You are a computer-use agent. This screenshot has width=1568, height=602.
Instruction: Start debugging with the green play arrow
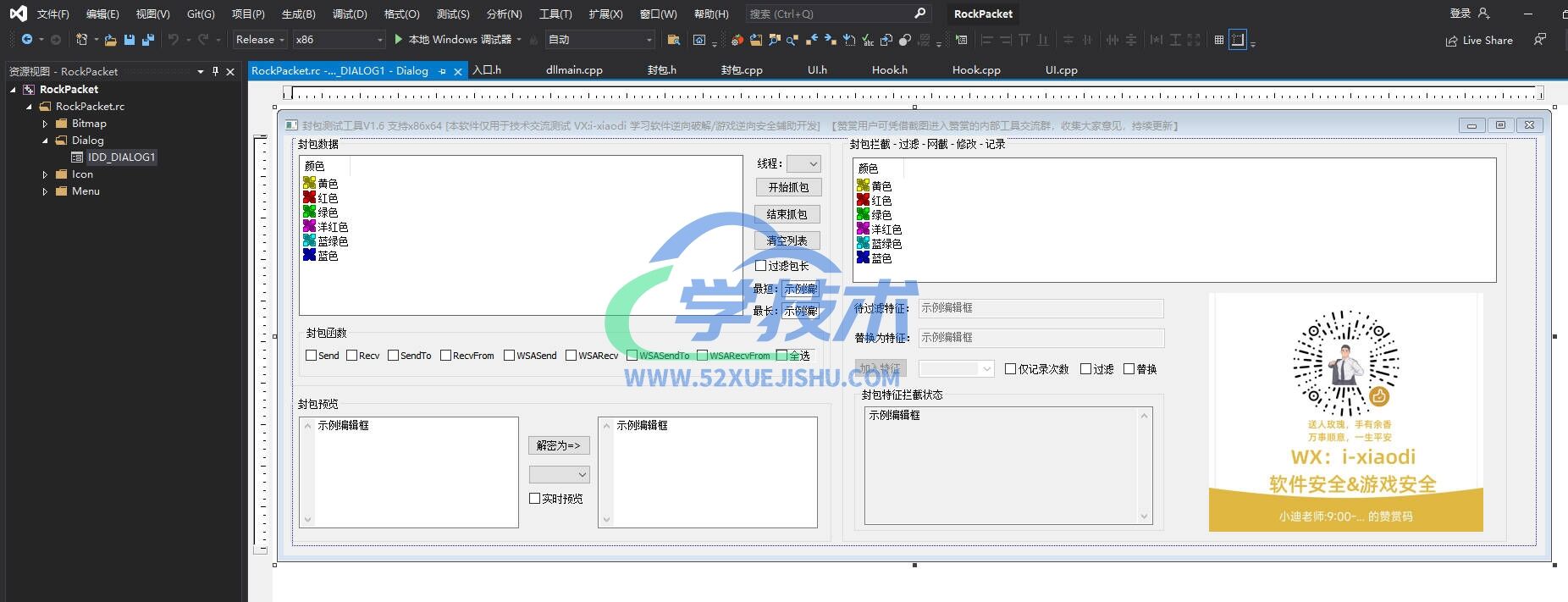point(398,40)
